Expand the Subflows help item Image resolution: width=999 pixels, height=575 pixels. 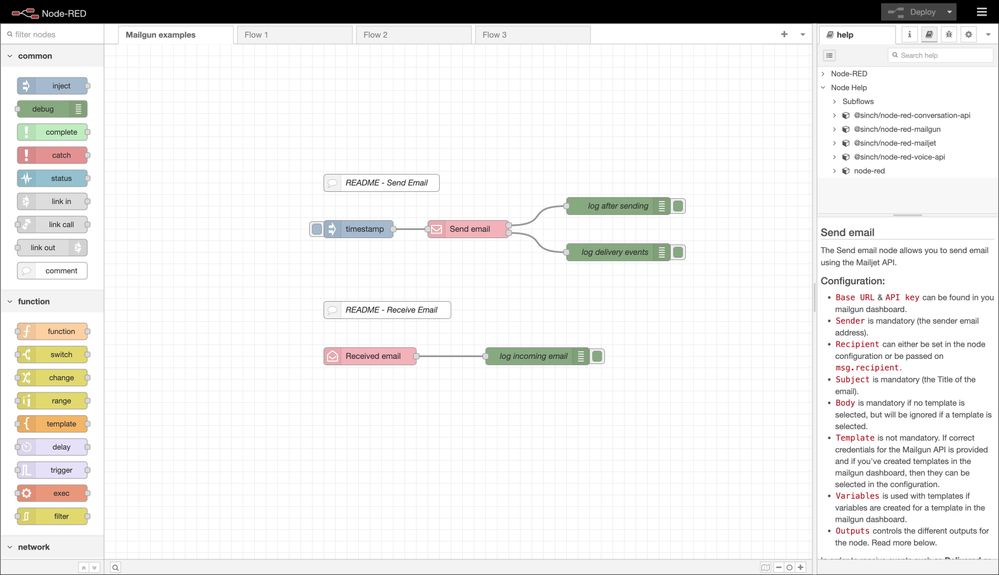tap(835, 101)
